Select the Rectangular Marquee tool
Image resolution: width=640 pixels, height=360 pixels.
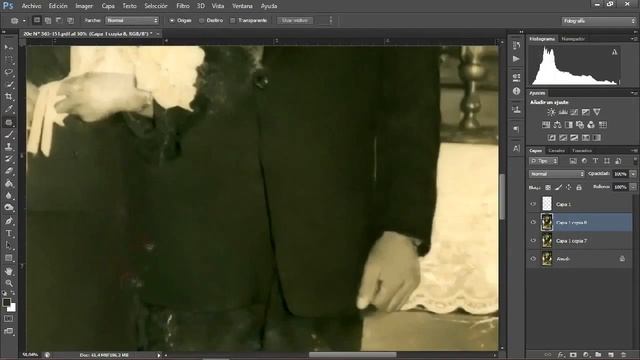tap(9, 60)
